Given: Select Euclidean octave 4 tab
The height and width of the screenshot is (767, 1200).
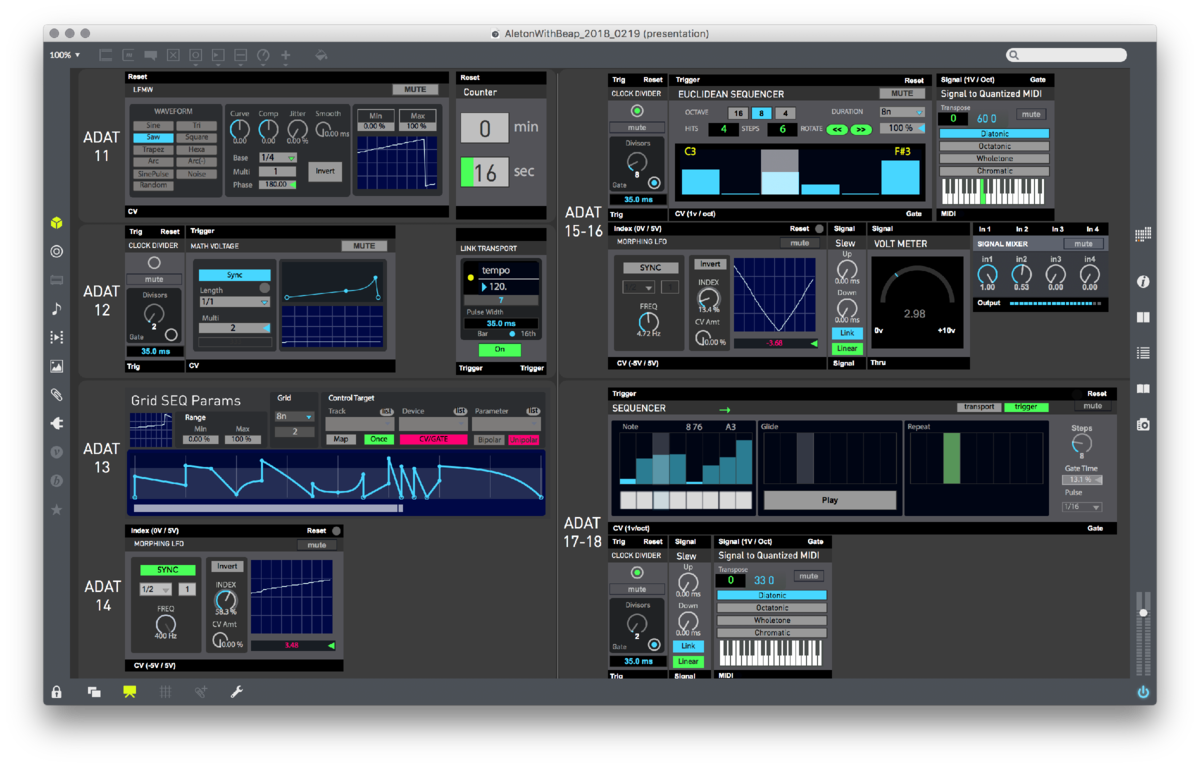Looking at the screenshot, I should (x=785, y=114).
